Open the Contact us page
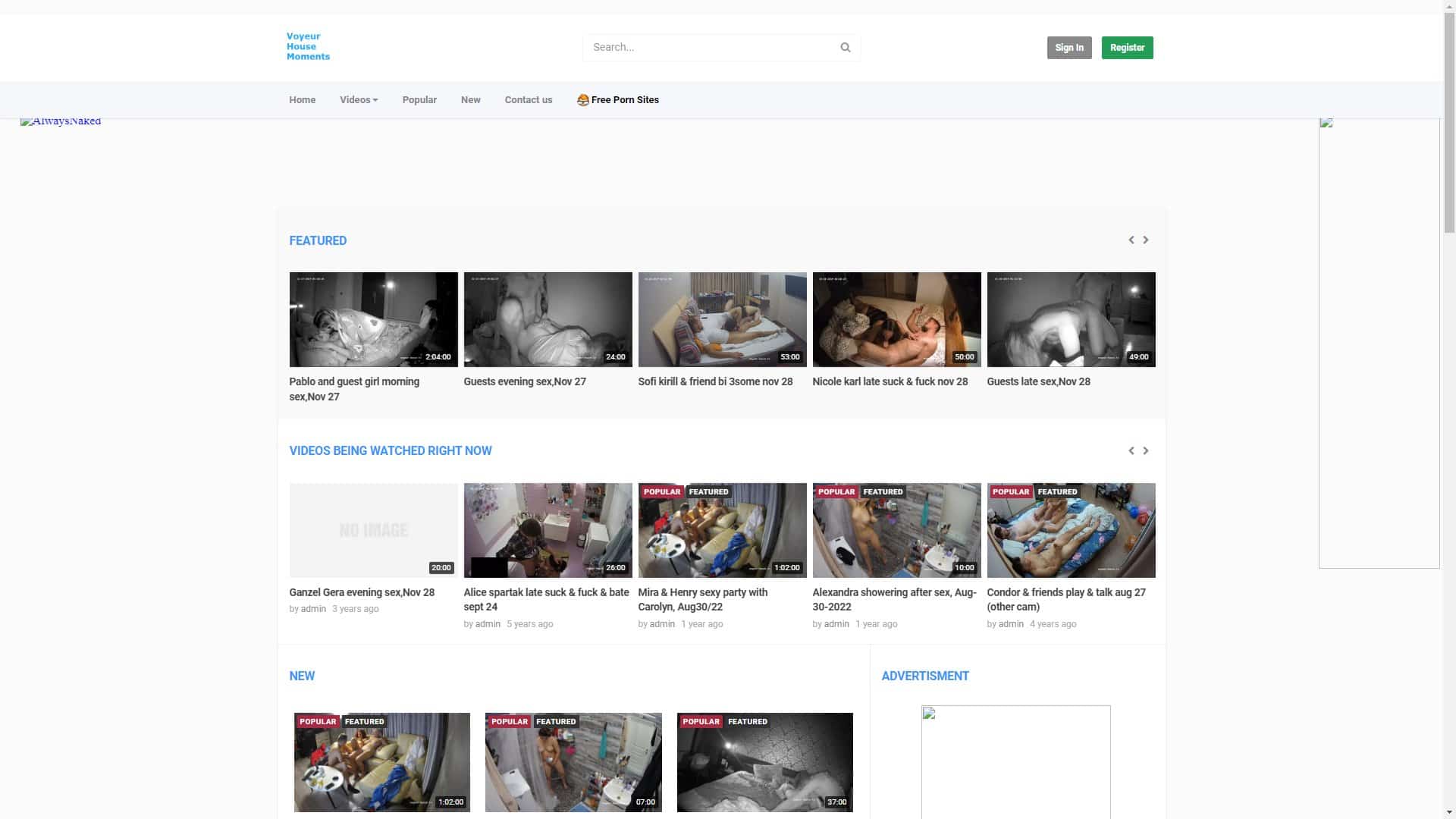This screenshot has height=819, width=1456. 528,99
